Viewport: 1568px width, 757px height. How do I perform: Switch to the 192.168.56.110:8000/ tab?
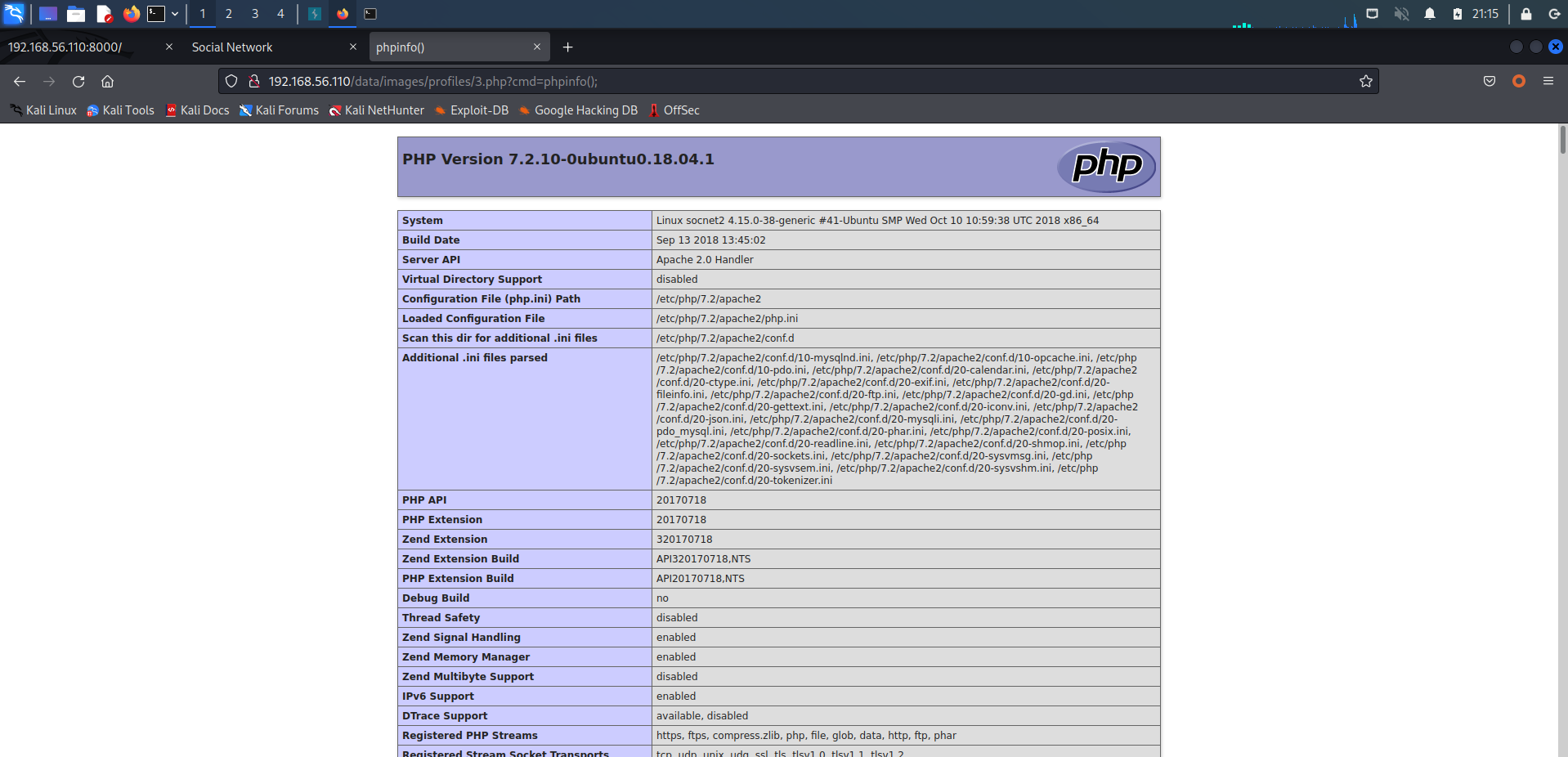(x=90, y=47)
